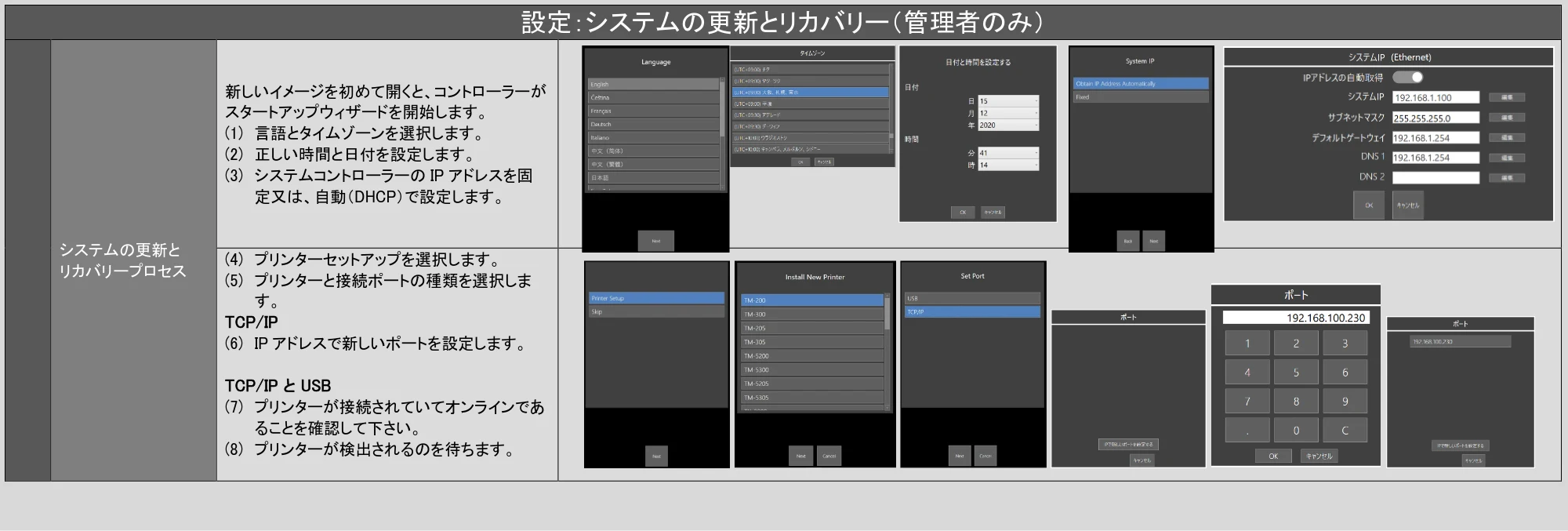The image size is (1568, 531).
Task: Select the highlighted UTC+09:00 Osaka time zone row
Action: [810, 92]
